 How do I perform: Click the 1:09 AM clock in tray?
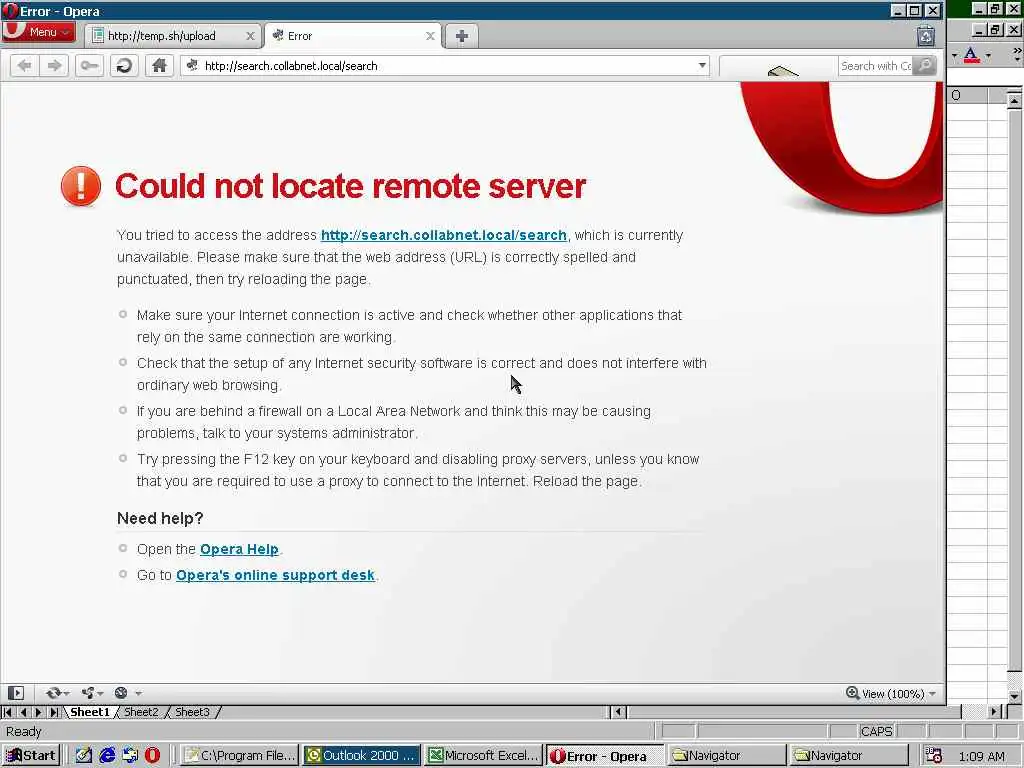982,756
